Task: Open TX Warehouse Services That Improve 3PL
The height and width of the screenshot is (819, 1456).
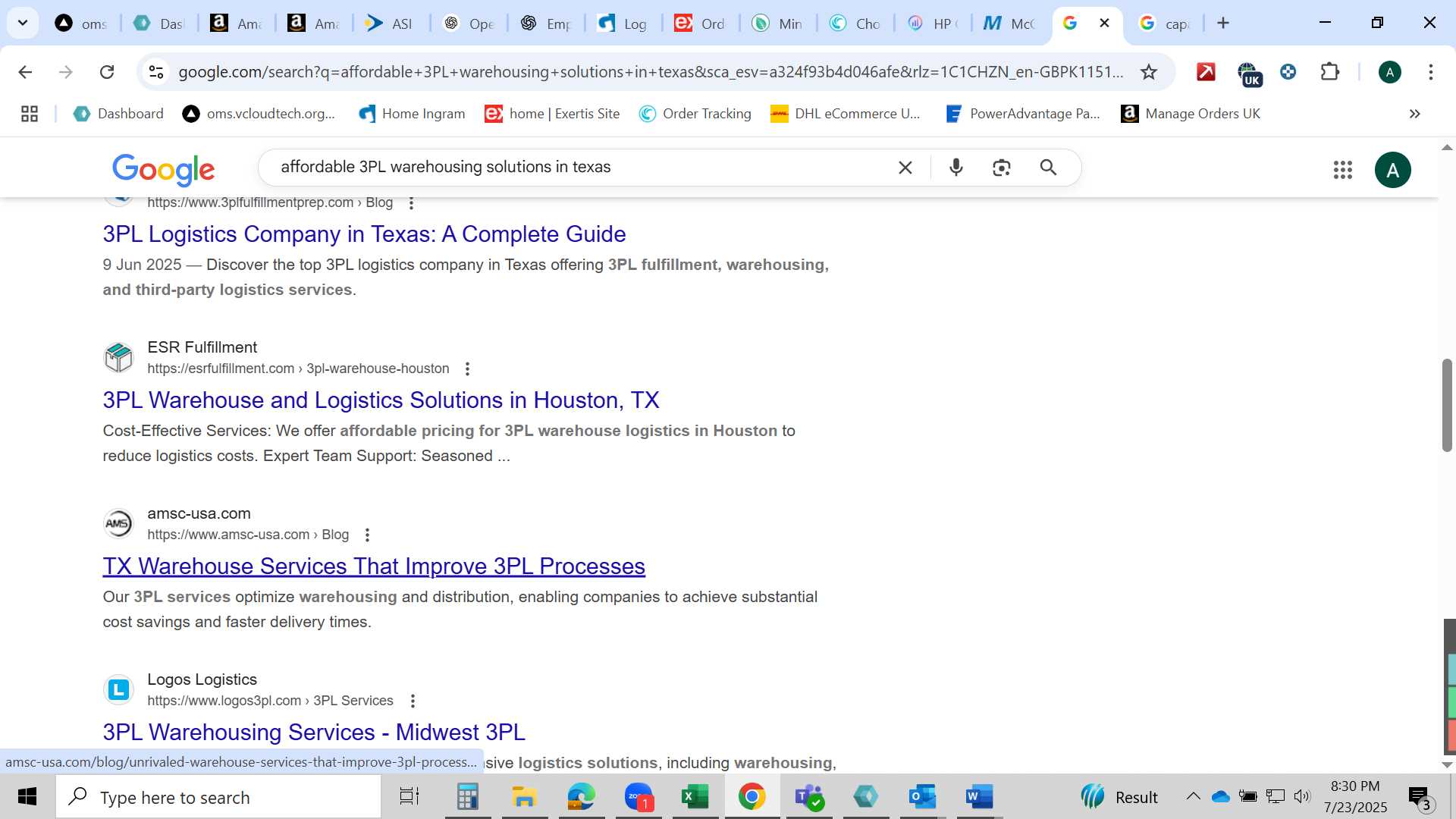Action: (374, 566)
